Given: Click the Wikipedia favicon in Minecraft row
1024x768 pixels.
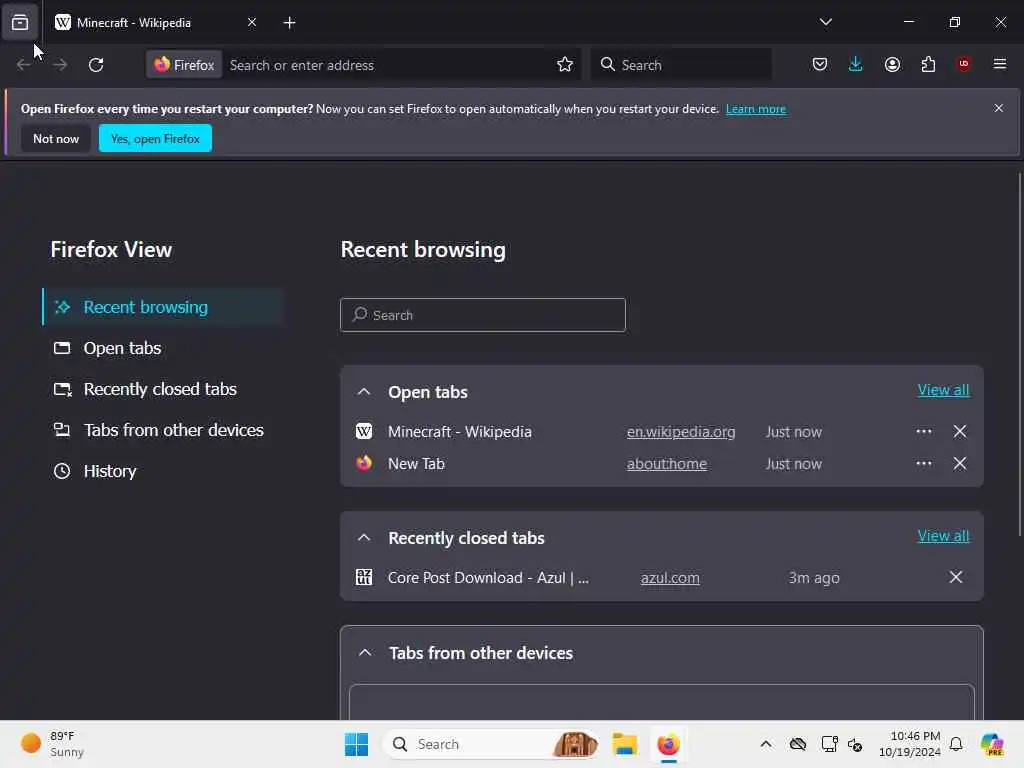Looking at the screenshot, I should (364, 432).
